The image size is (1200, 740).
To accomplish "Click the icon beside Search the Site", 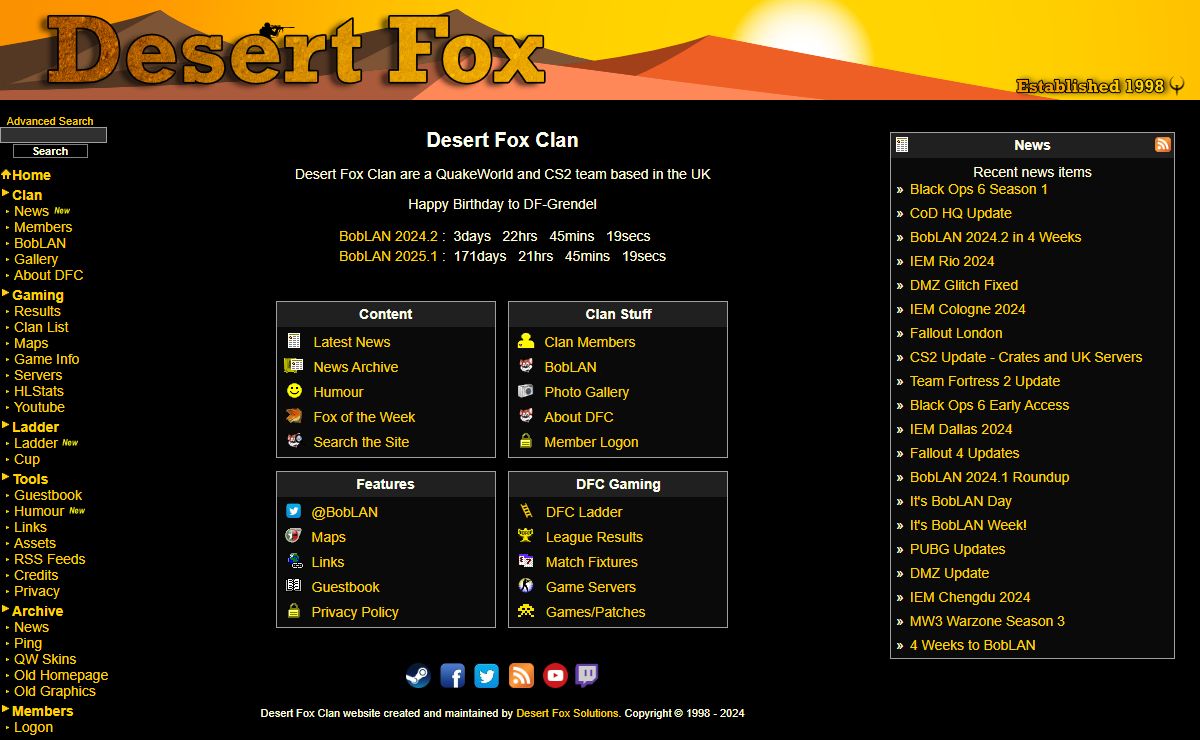I will 294,441.
